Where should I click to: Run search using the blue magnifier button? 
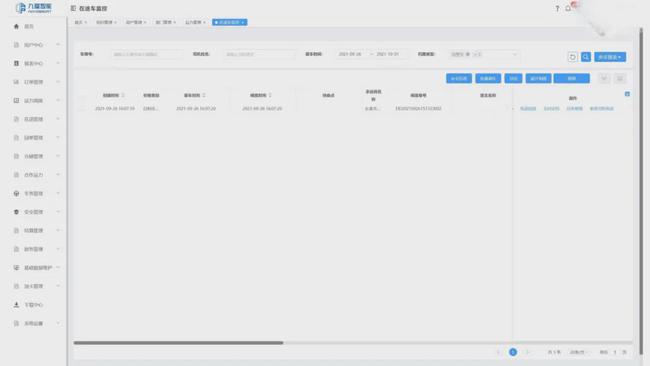pos(586,57)
